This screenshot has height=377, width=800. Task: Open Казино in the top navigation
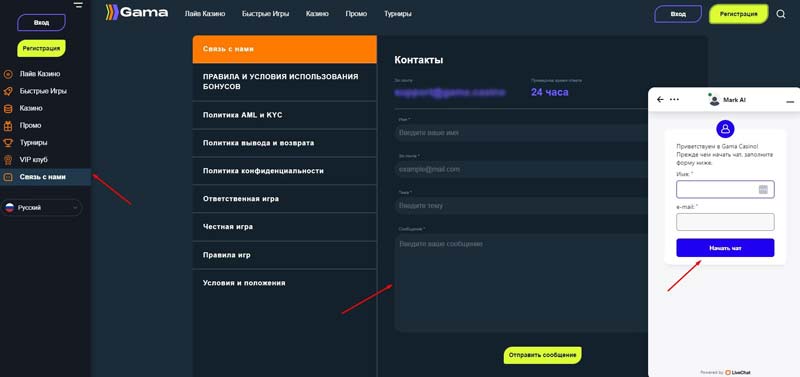pyautogui.click(x=317, y=14)
